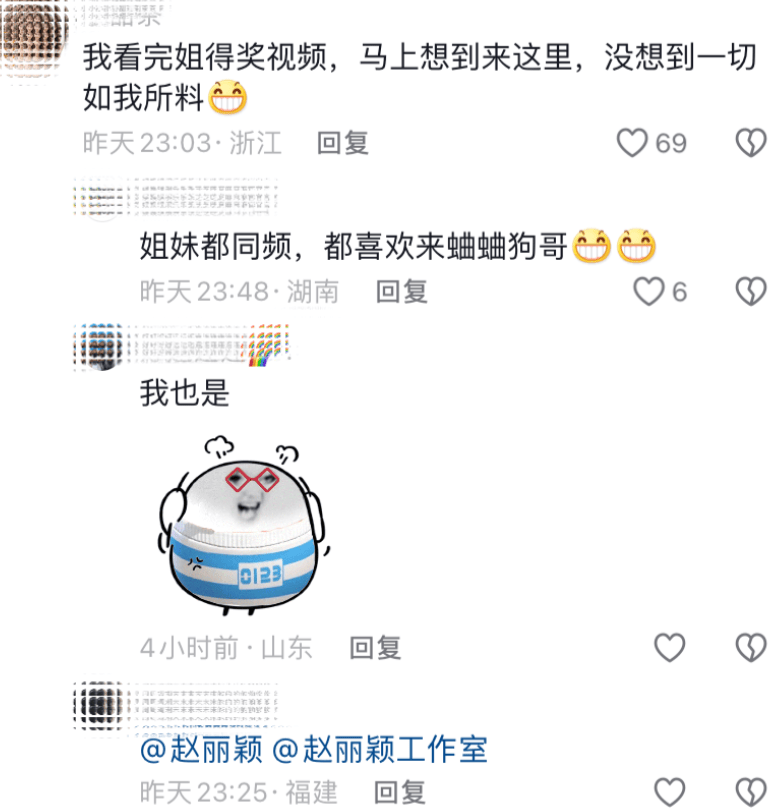The image size is (782, 812).
Task: Open avatar of the '我也是' commenter
Action: pyautogui.click(x=102, y=346)
